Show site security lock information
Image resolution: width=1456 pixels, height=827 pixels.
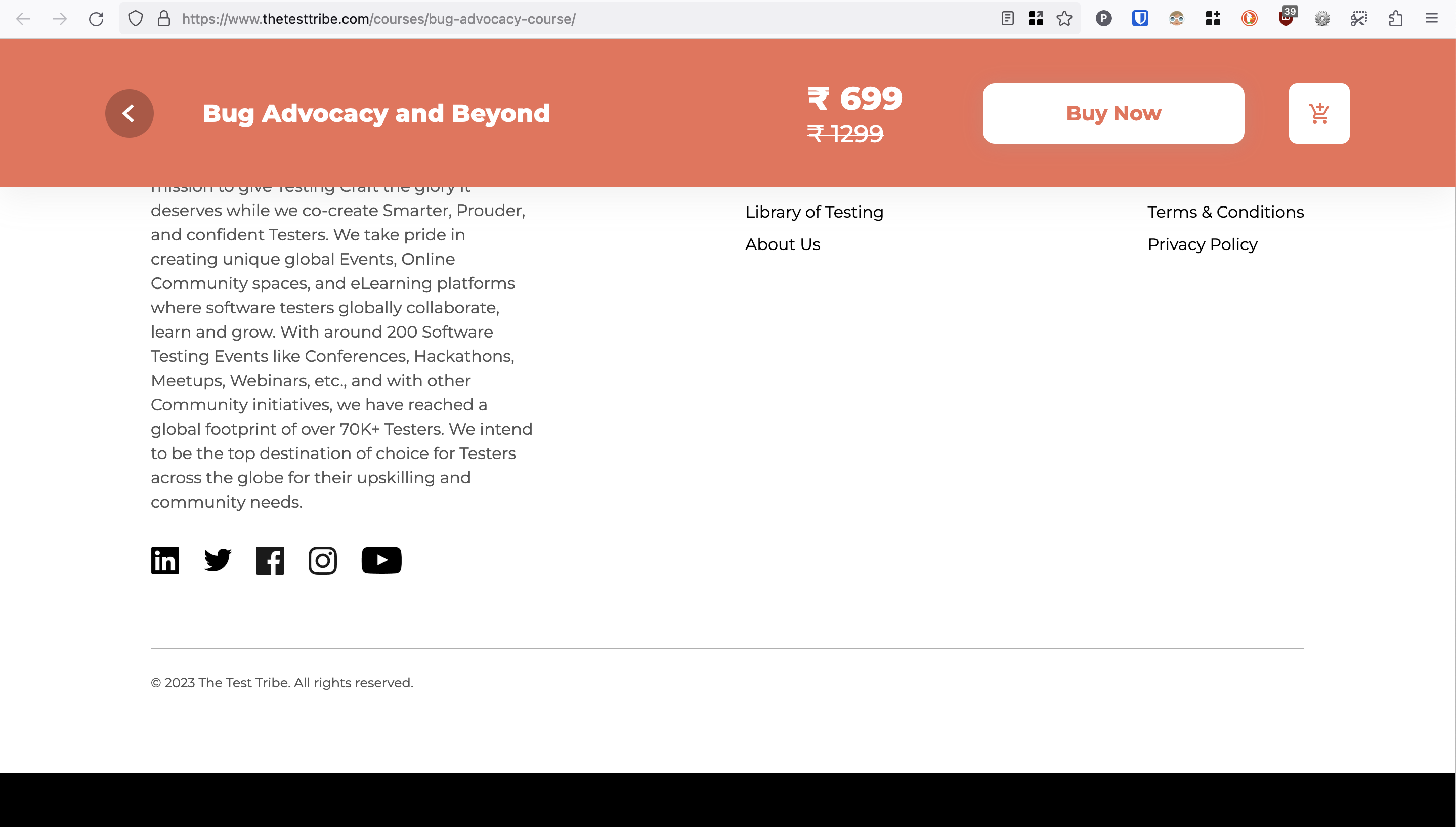tap(164, 19)
